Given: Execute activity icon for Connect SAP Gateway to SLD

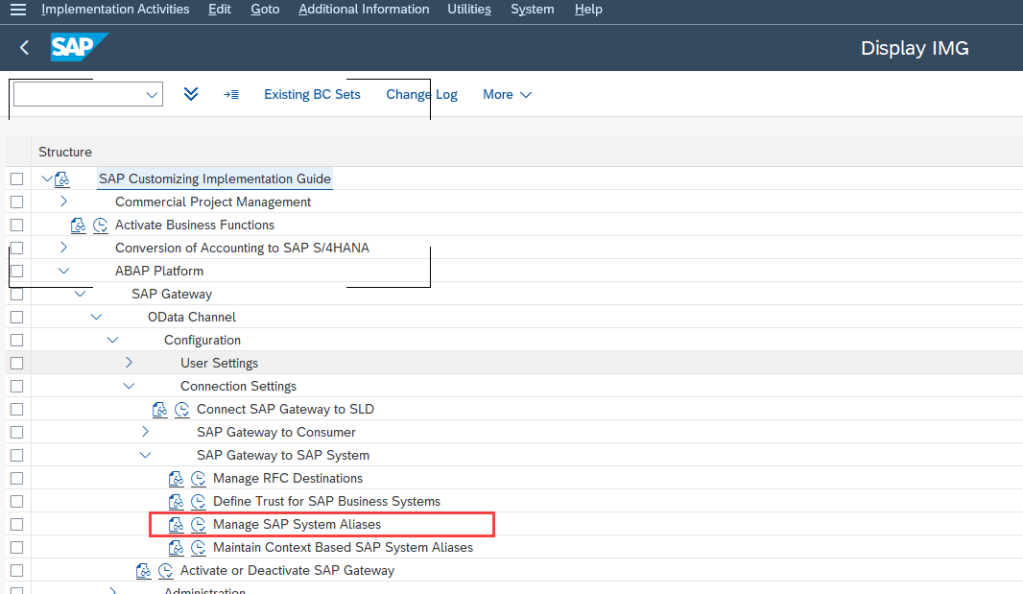Looking at the screenshot, I should [182, 409].
